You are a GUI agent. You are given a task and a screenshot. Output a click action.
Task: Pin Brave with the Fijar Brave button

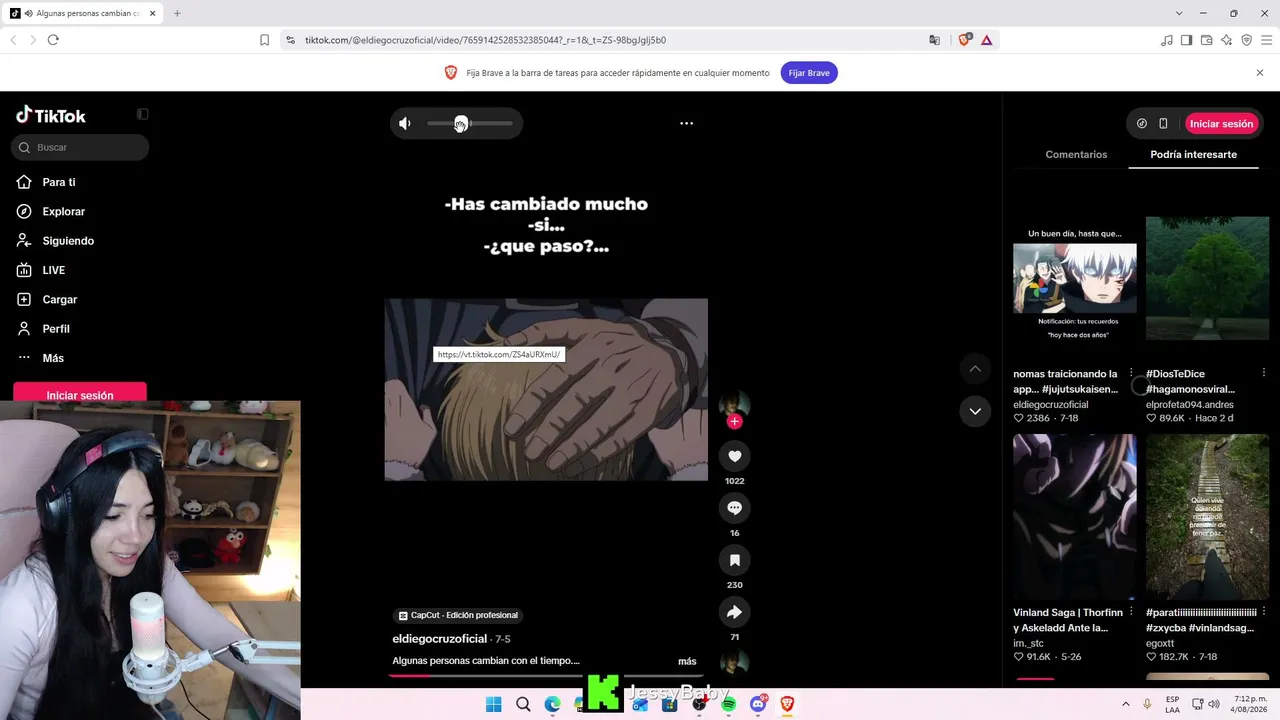point(809,73)
